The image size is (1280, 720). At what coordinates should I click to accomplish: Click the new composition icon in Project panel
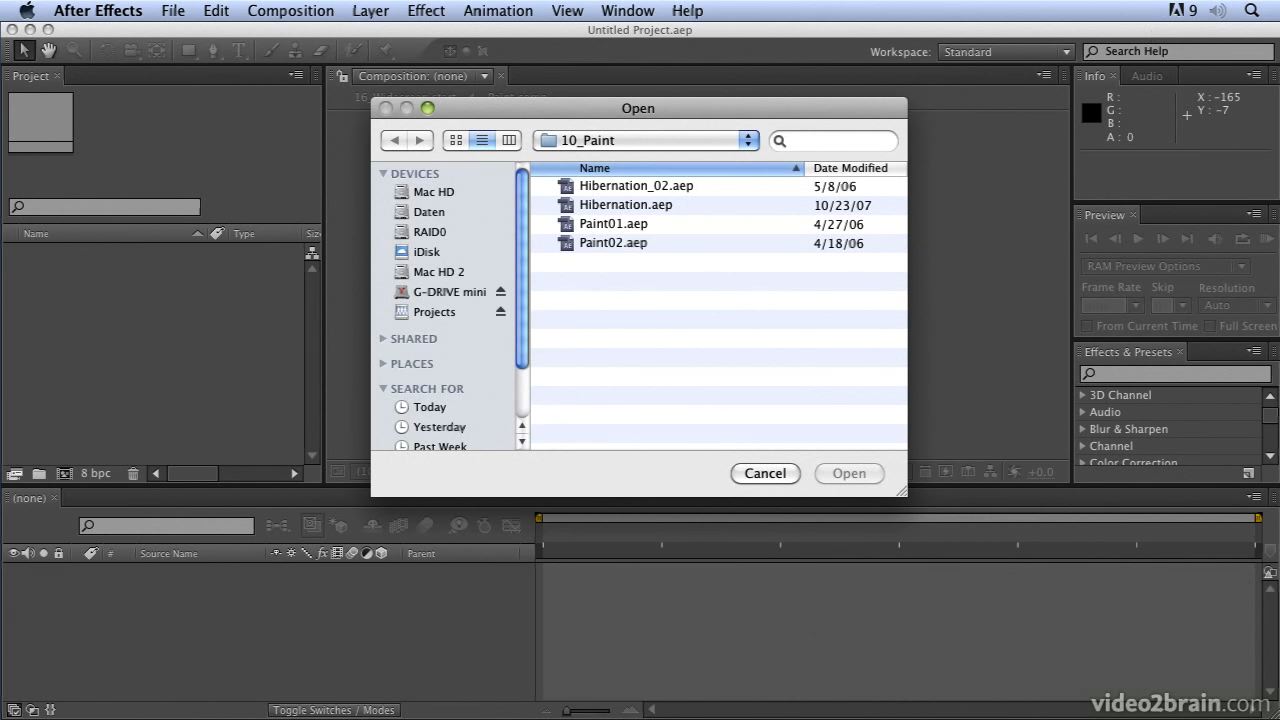(x=65, y=473)
